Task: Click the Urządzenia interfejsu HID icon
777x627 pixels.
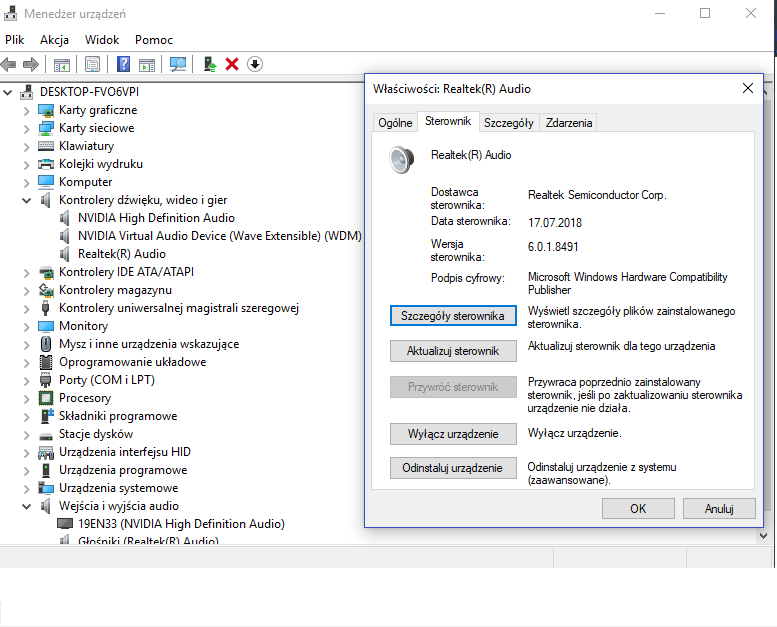Action: click(x=46, y=452)
